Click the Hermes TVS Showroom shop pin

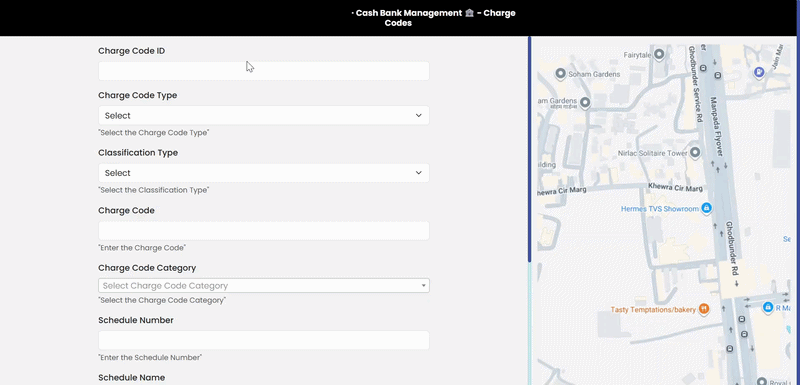tap(706, 208)
